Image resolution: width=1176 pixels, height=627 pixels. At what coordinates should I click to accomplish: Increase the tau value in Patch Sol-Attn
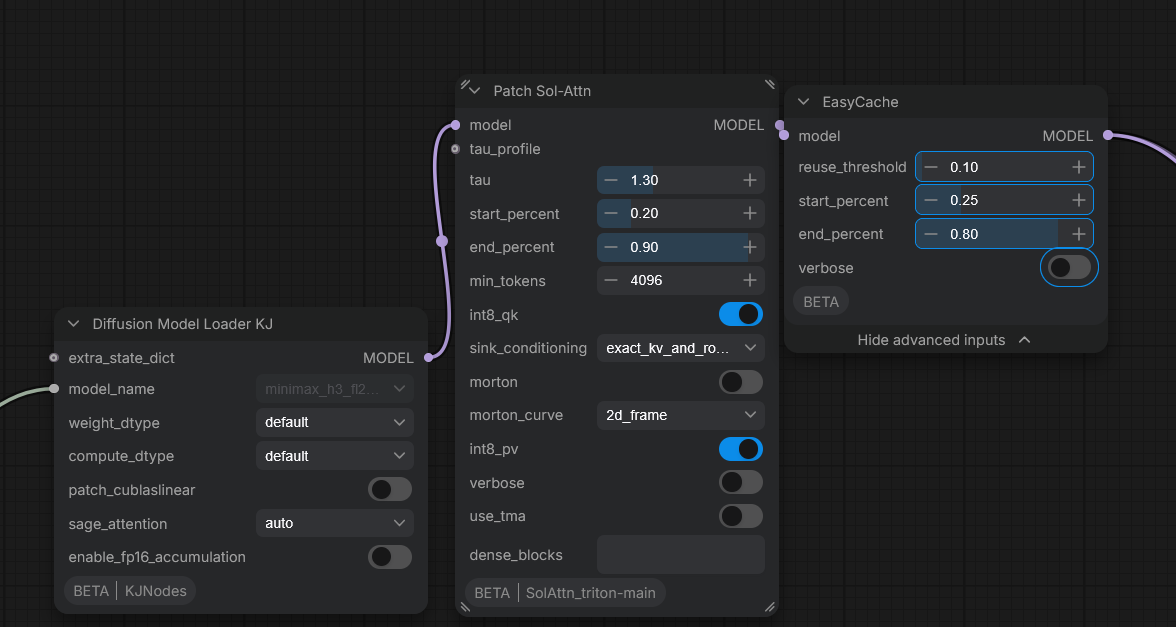(749, 180)
